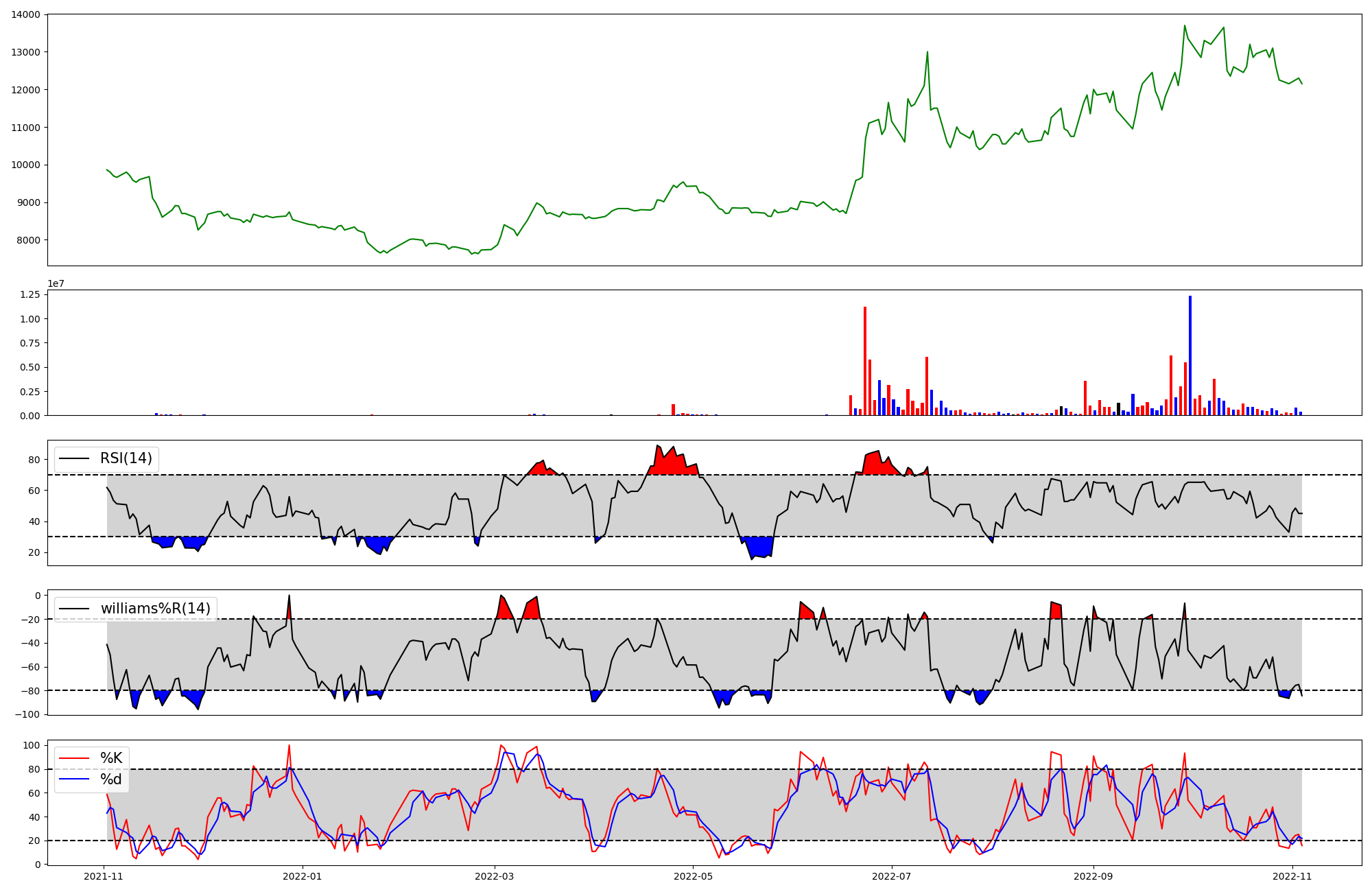Click the RSI(14) legend label
The image size is (1372, 892).
tap(126, 458)
